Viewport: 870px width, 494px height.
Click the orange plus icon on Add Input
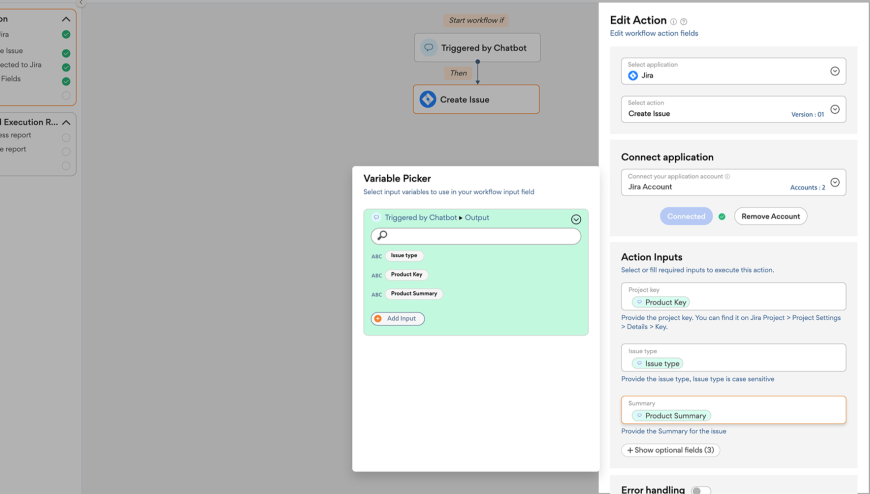[378, 319]
